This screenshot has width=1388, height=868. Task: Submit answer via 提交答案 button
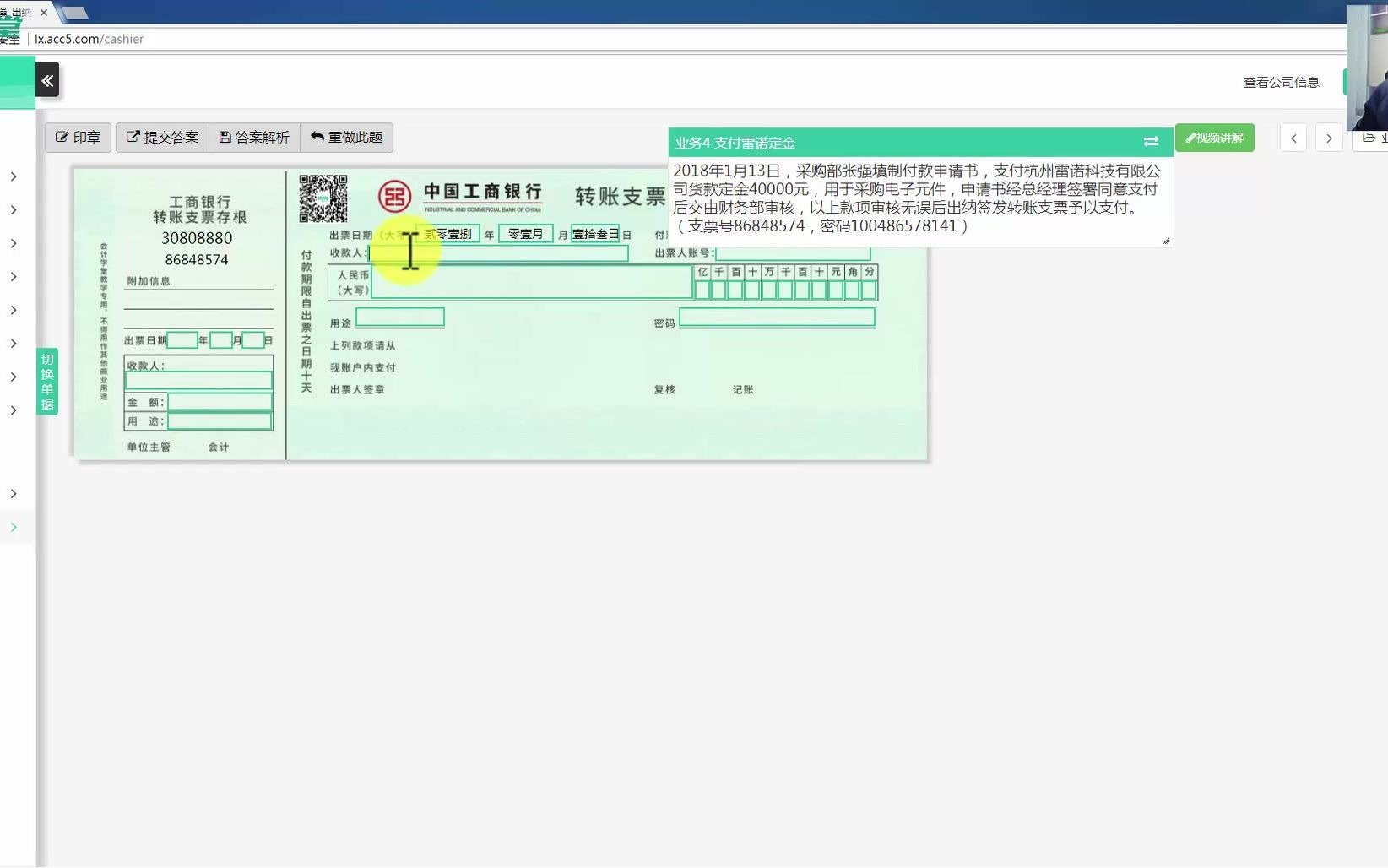click(x=162, y=137)
